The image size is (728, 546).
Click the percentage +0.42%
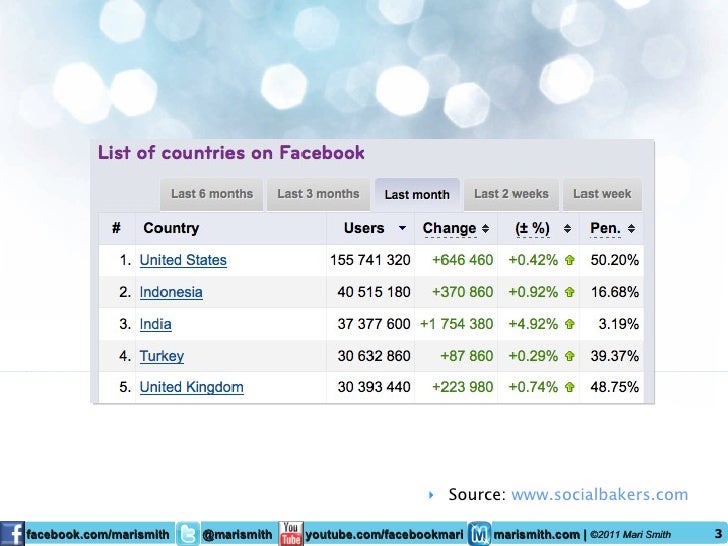[533, 260]
